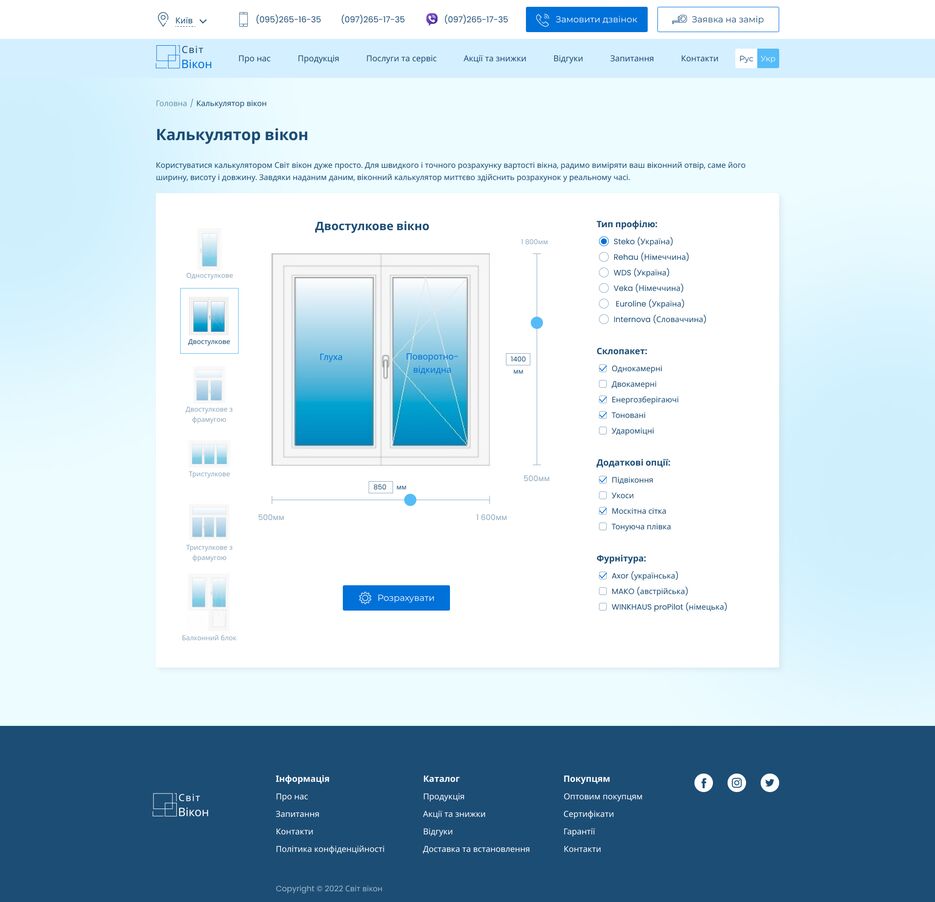Click the Розрахувати button
This screenshot has height=902, width=935.
pos(397,598)
